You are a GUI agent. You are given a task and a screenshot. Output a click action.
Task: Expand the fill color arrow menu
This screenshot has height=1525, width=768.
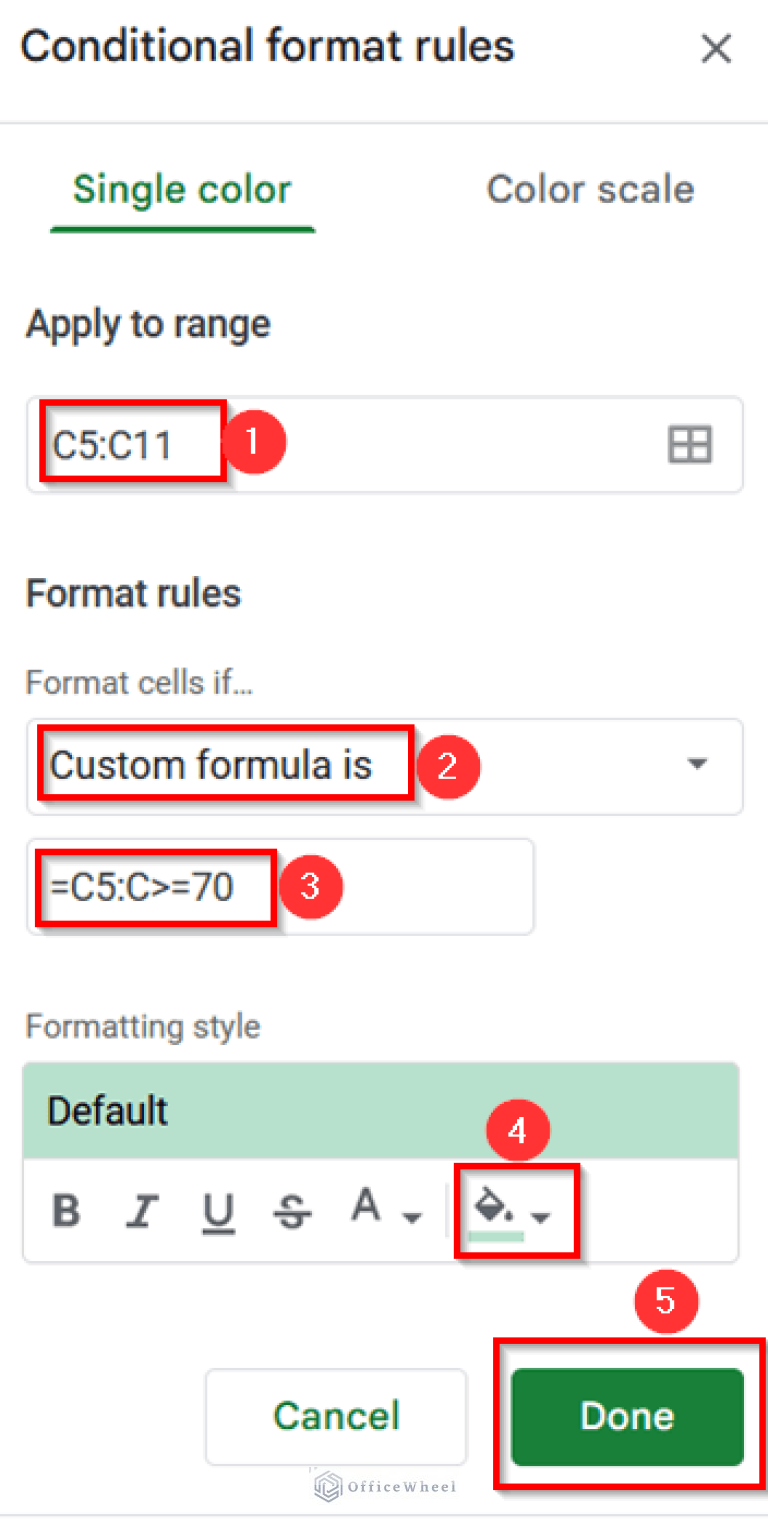coord(542,1218)
